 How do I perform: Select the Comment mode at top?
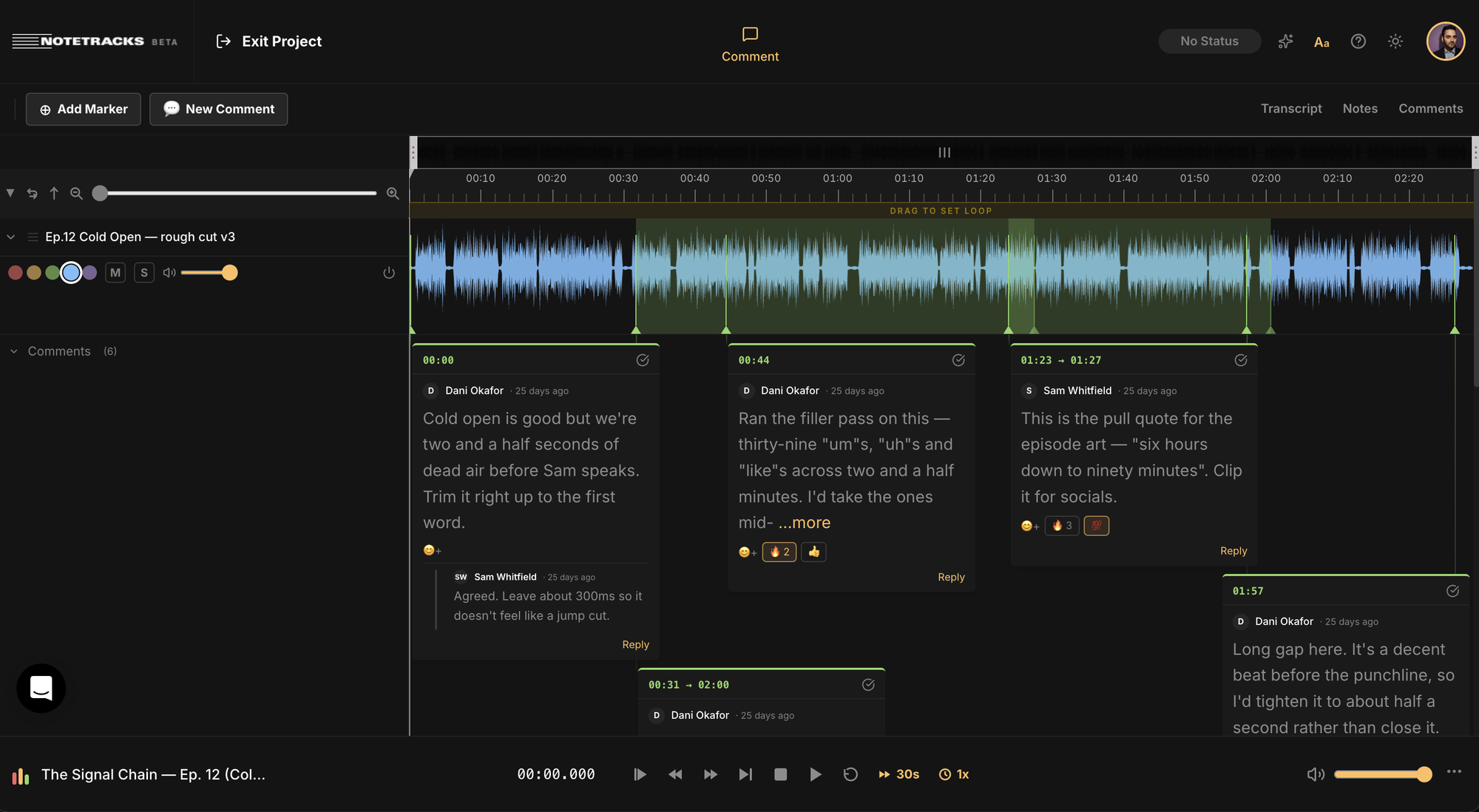(750, 44)
